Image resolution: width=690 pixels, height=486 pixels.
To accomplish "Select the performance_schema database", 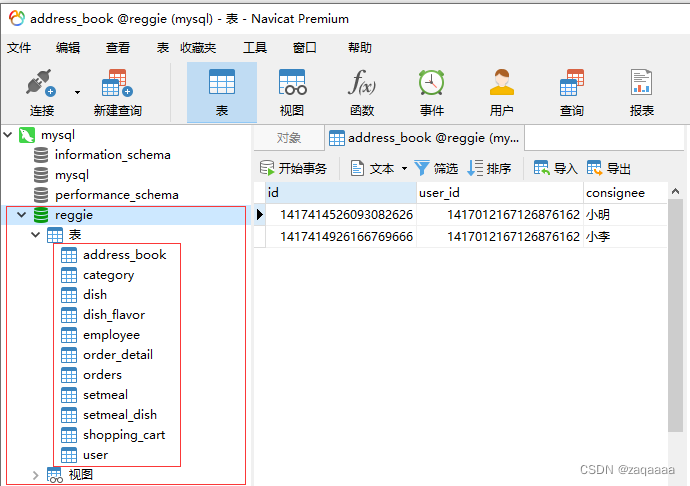I will click(117, 195).
